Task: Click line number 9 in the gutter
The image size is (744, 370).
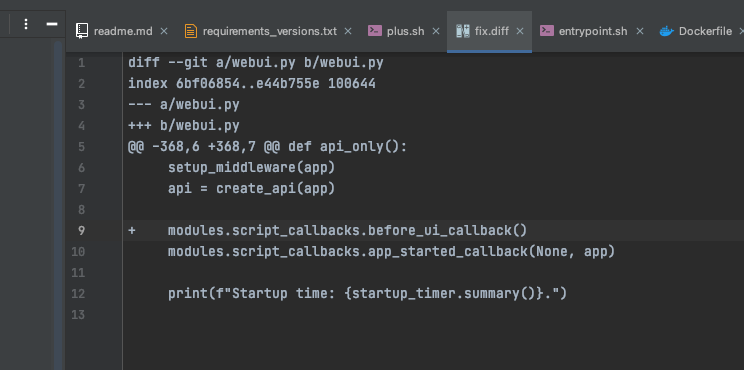Action: pyautogui.click(x=81, y=231)
